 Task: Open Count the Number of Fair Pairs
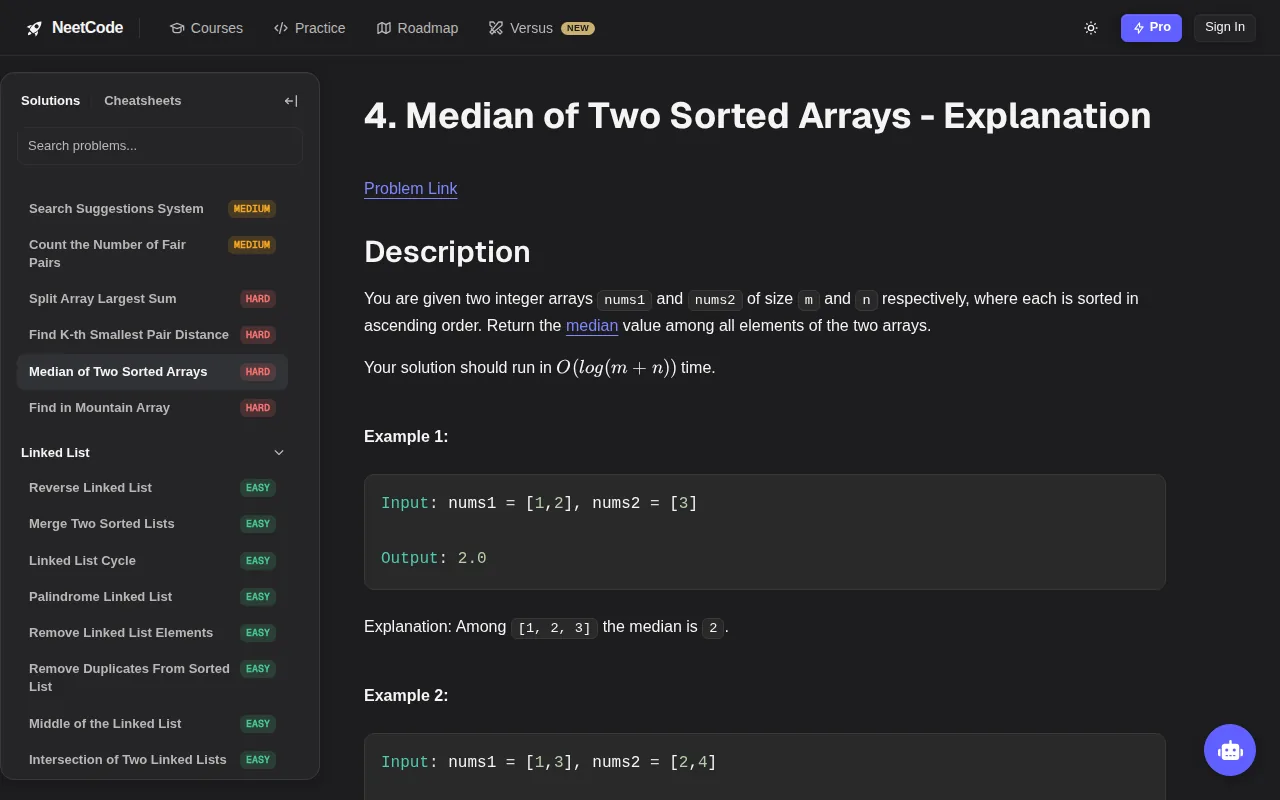[152, 254]
